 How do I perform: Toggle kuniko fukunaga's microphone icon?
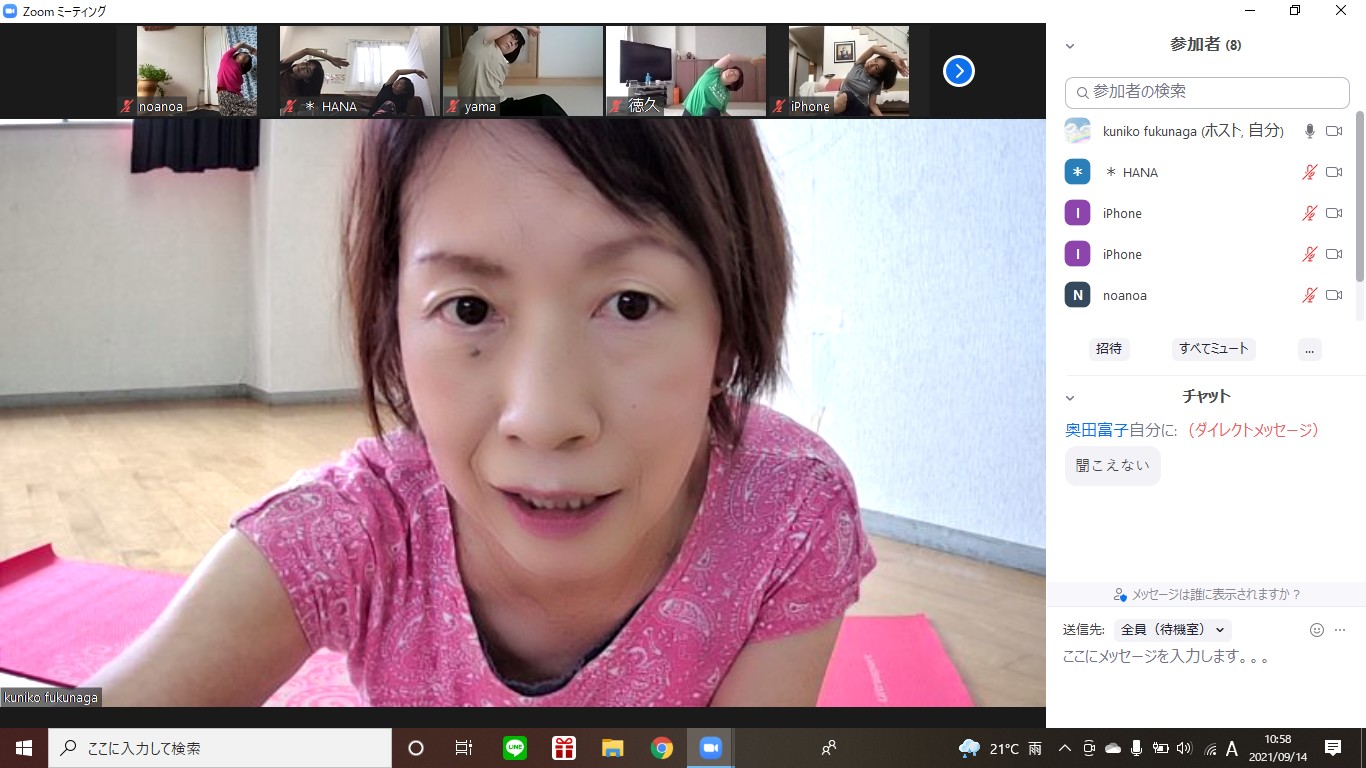click(x=1309, y=131)
